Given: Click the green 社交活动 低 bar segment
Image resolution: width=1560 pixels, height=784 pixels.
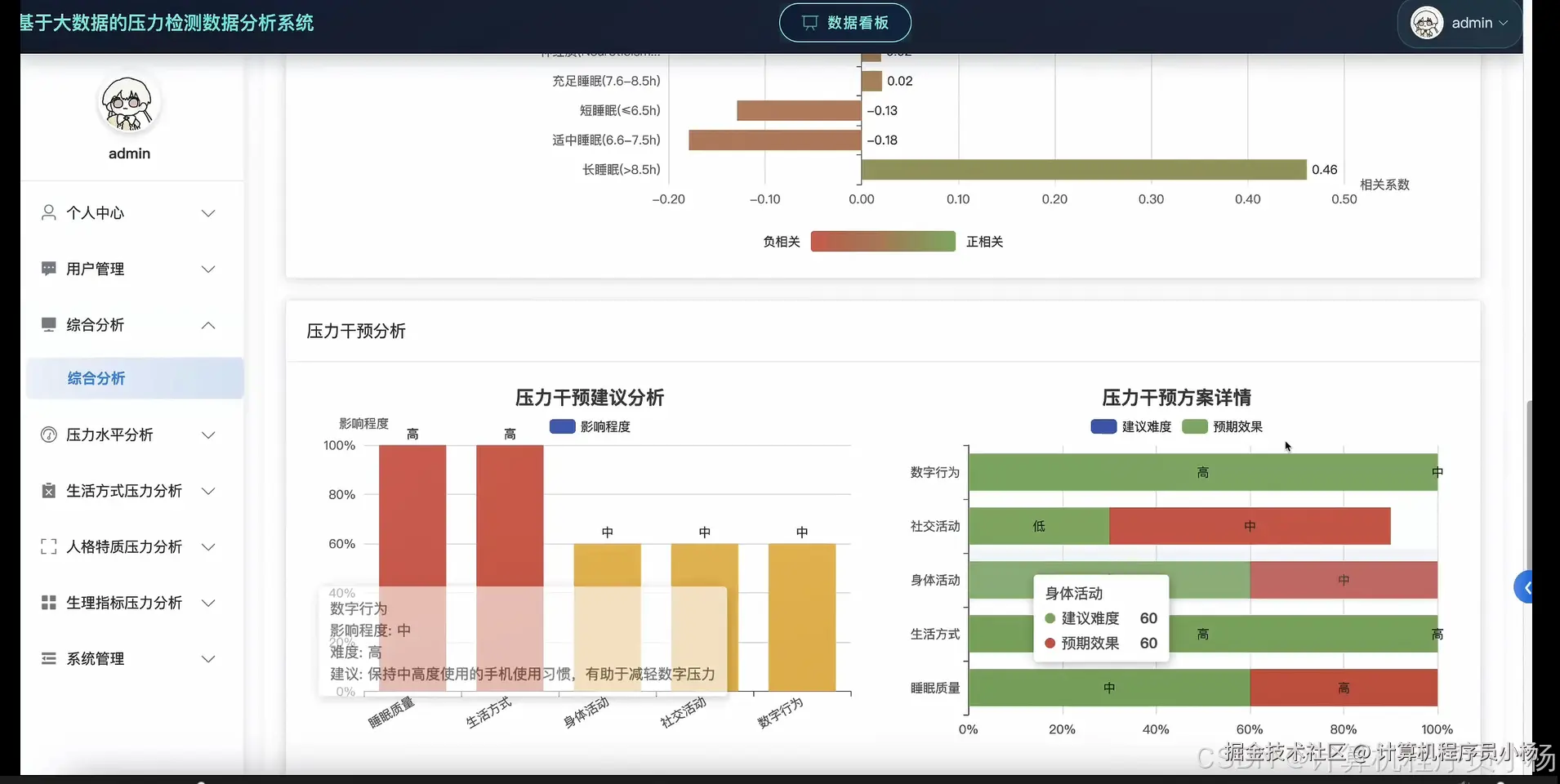Looking at the screenshot, I should click(x=1039, y=526).
